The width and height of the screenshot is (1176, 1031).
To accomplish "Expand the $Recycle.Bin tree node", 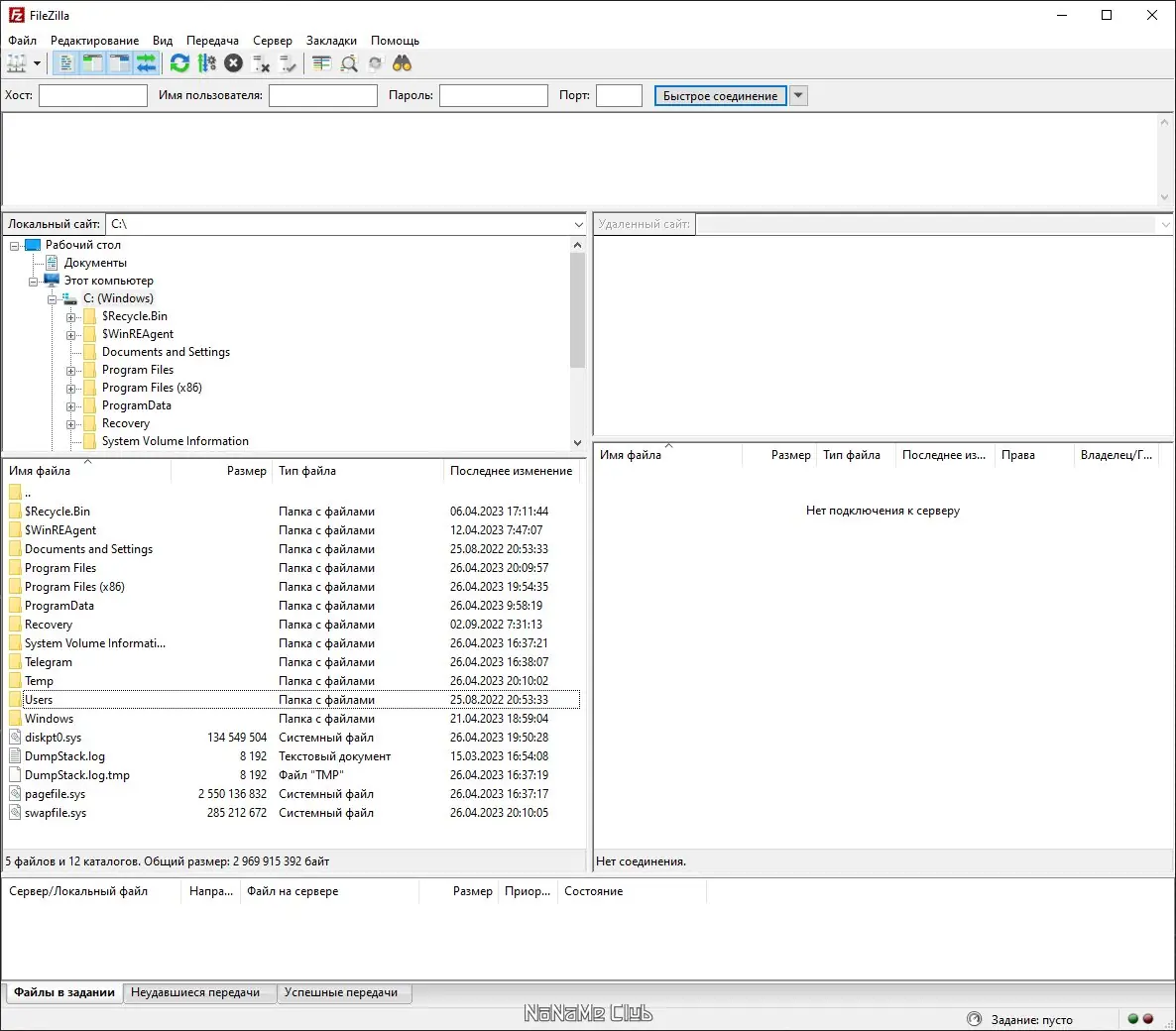I will [70, 317].
